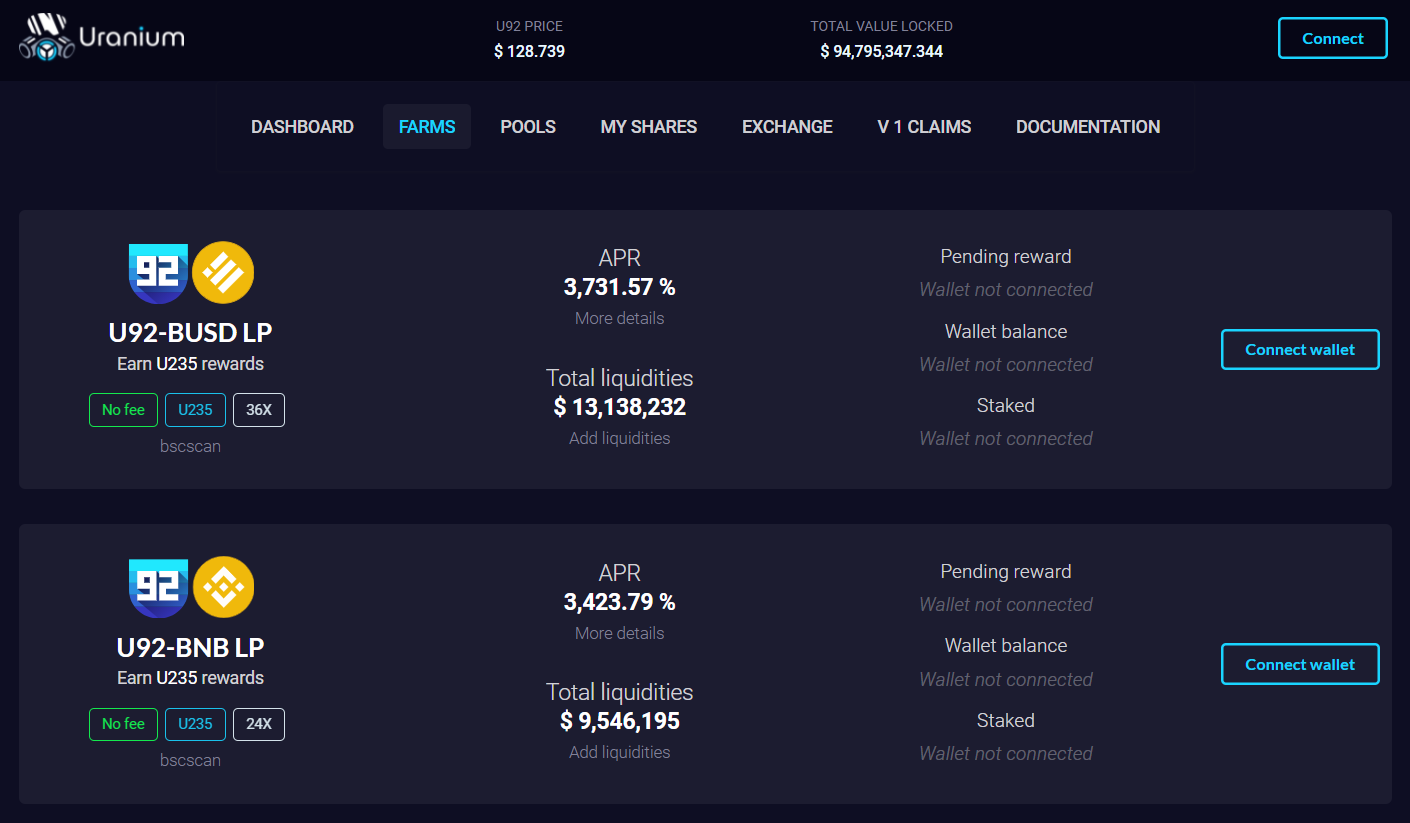
Task: Click the 24X multiplier badge
Action: click(x=259, y=724)
